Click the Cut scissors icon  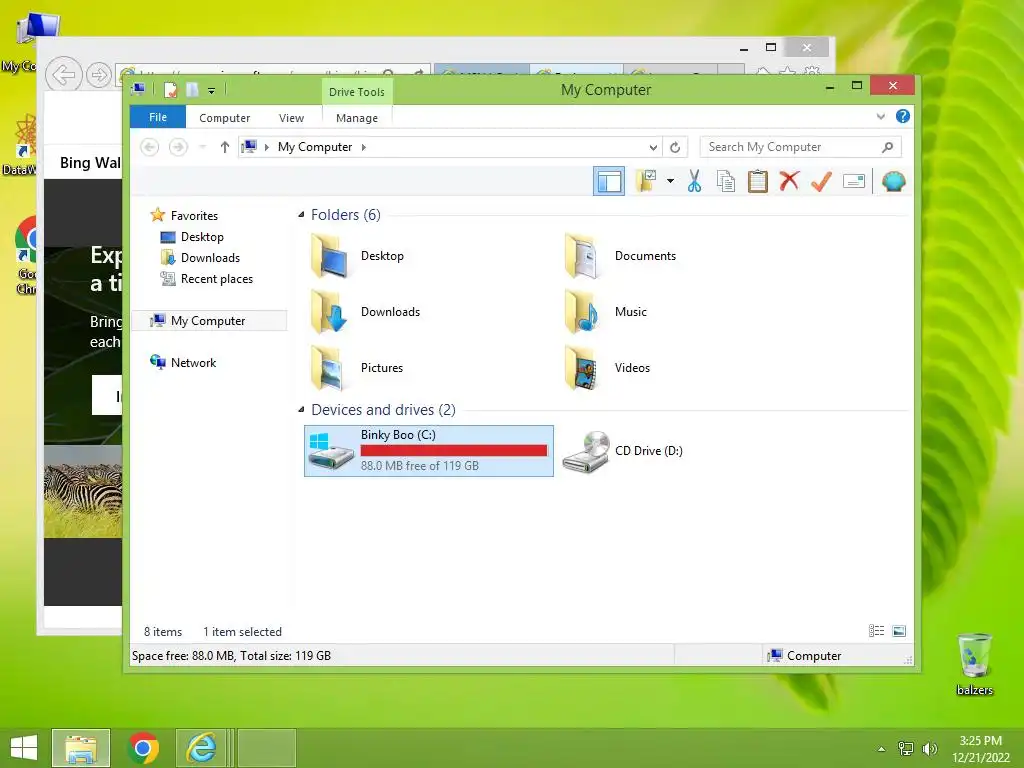click(694, 181)
